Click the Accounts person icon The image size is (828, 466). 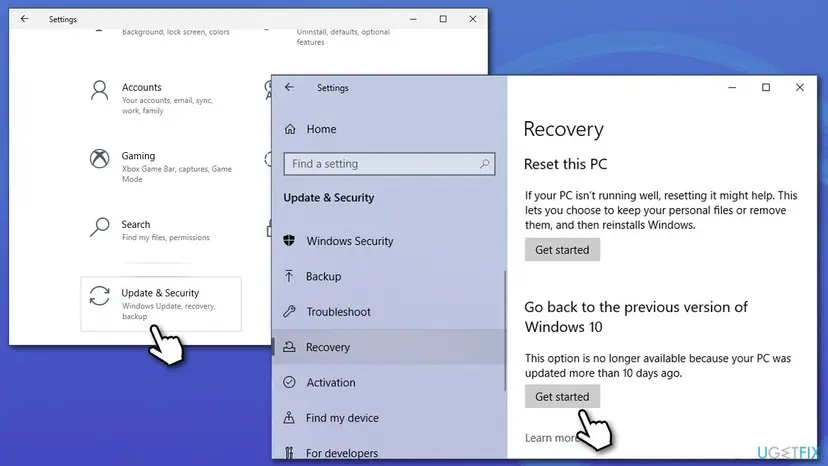[99, 91]
